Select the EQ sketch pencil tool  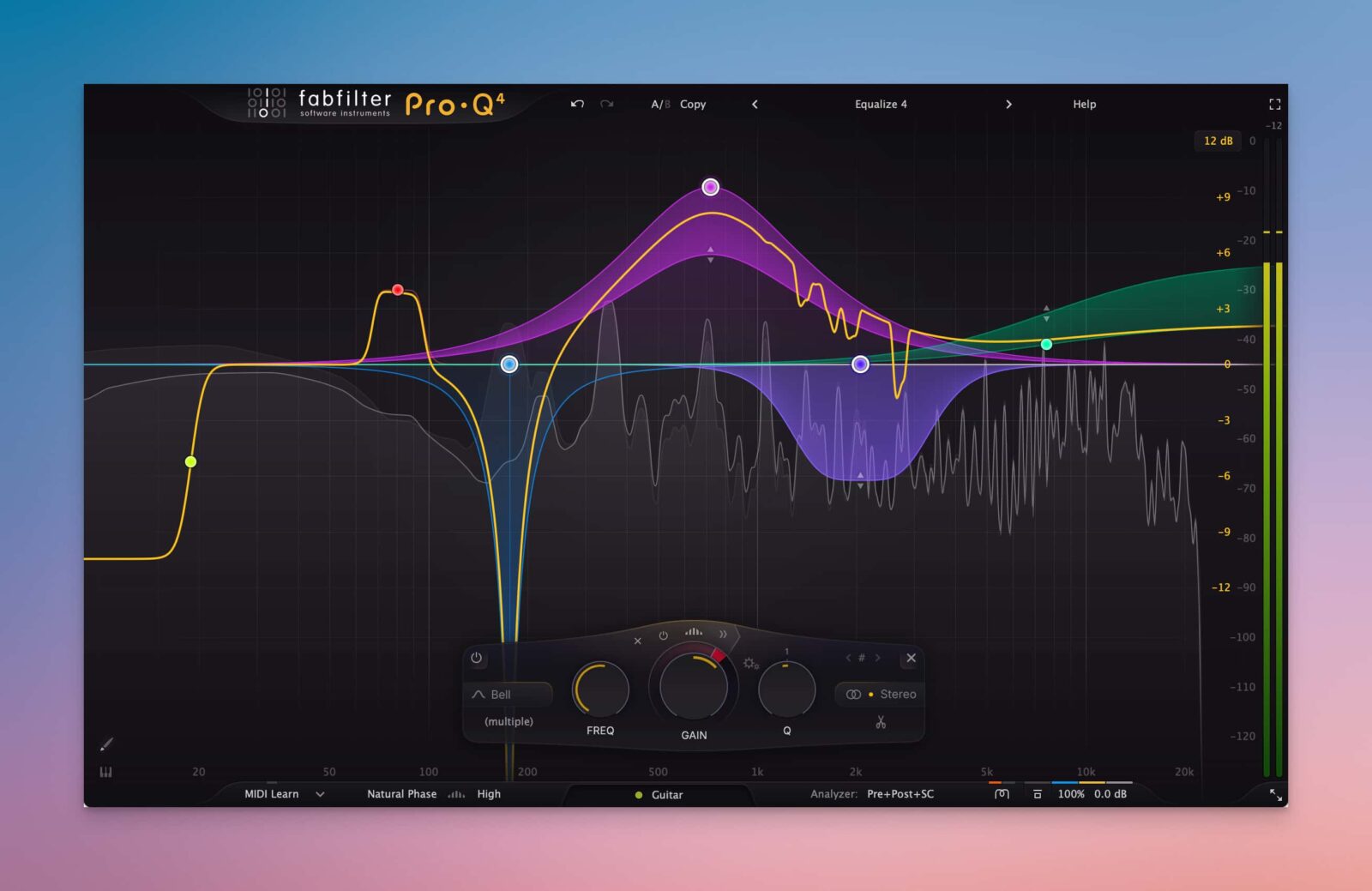point(106,744)
